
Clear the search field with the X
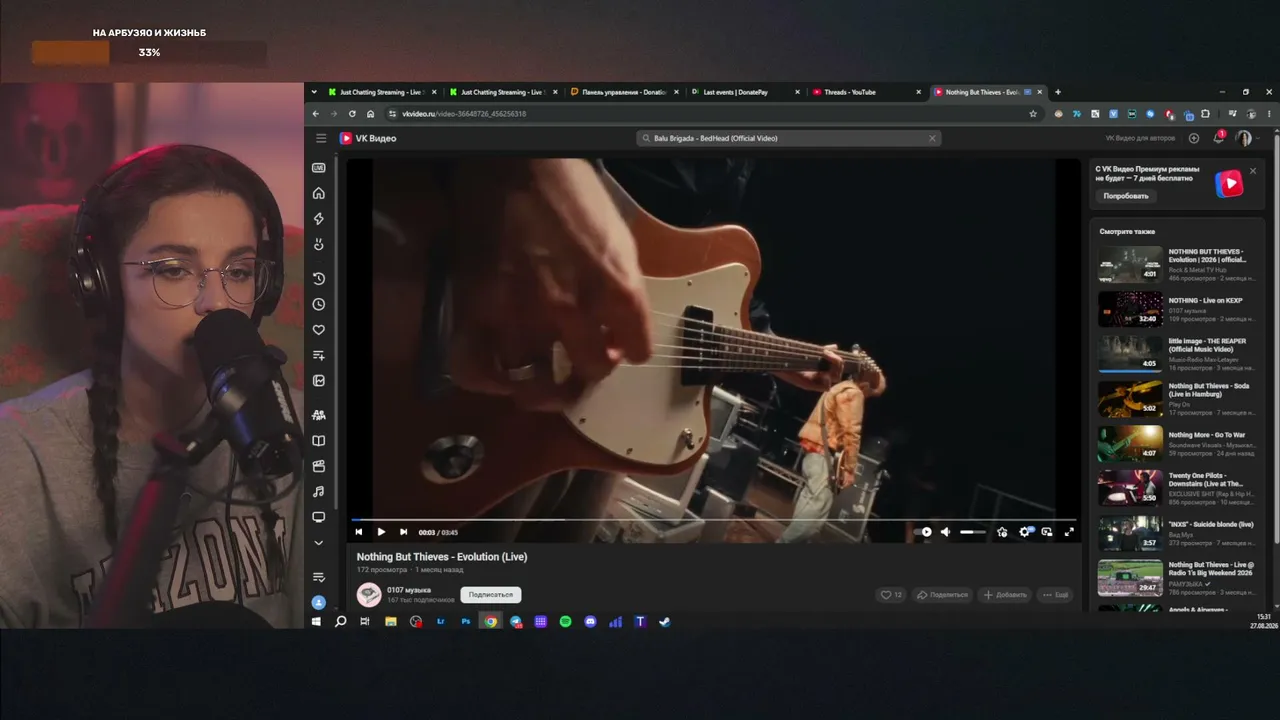(932, 138)
